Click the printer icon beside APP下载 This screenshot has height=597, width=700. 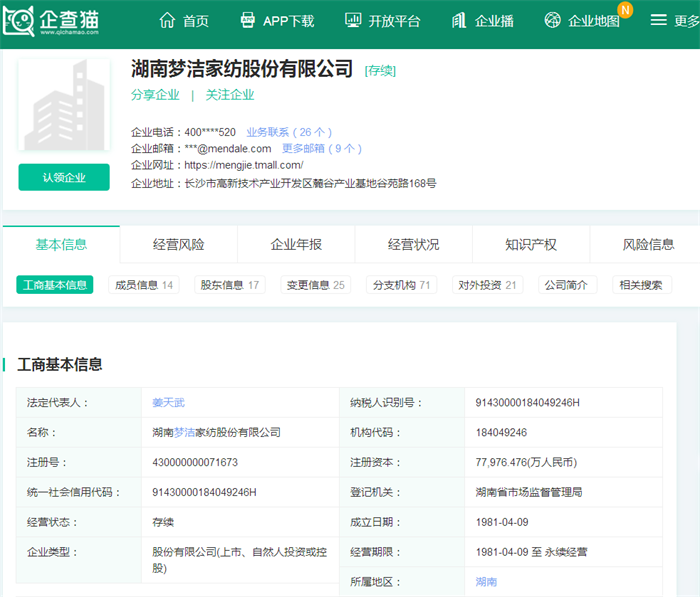click(248, 20)
